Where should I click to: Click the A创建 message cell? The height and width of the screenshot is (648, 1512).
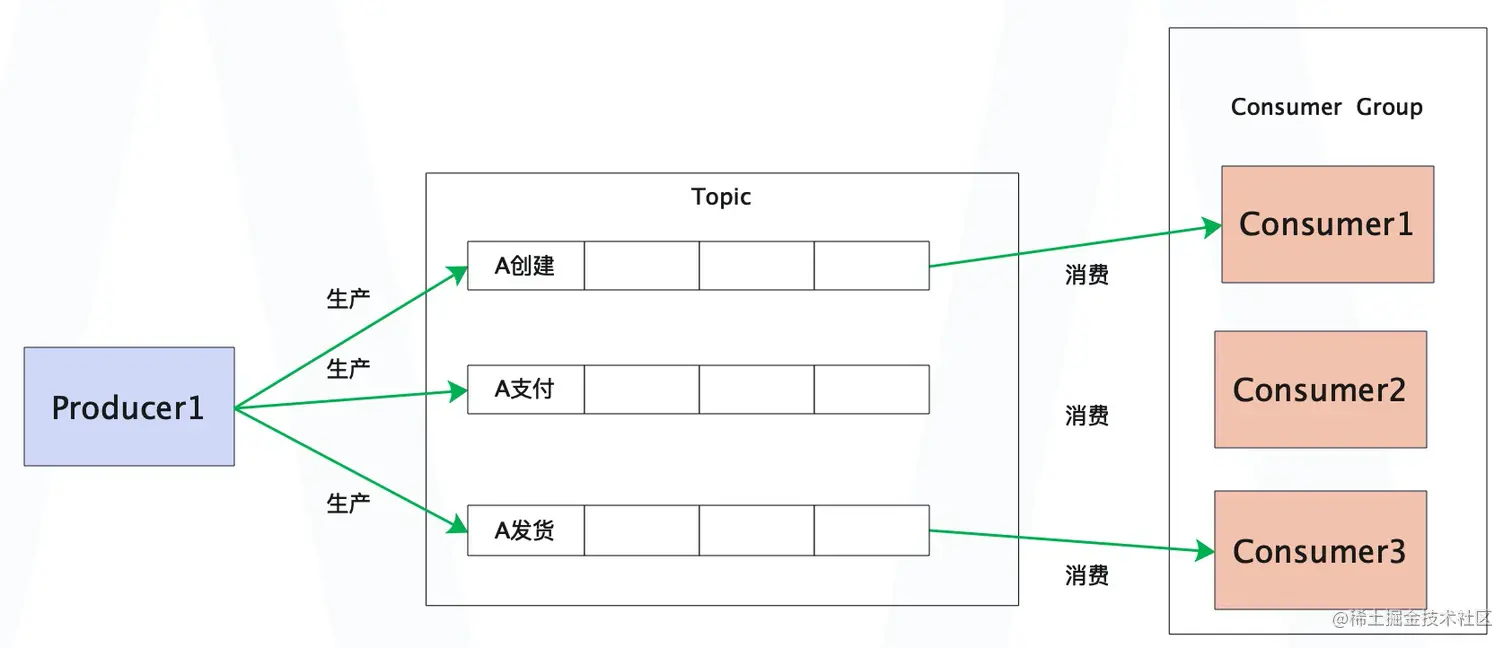(525, 266)
